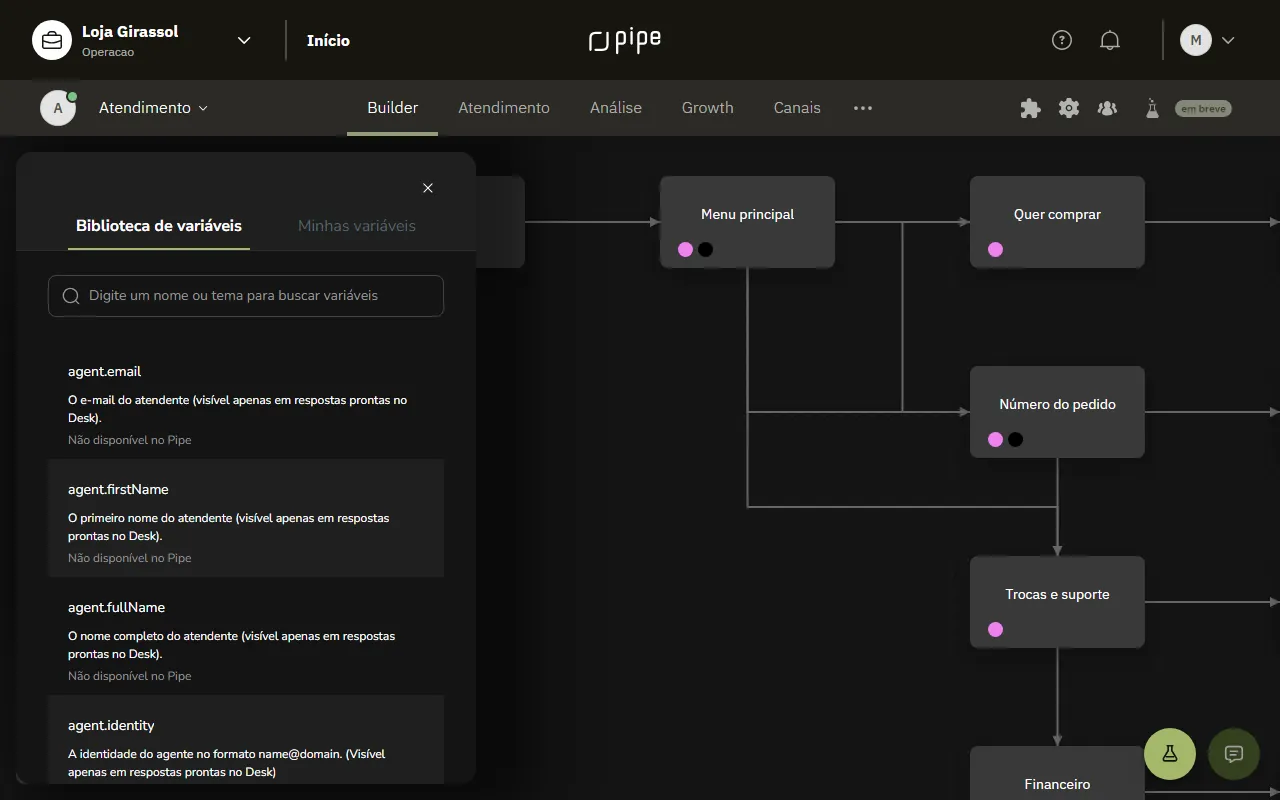
Task: Open the Financeiro block
Action: [1057, 773]
